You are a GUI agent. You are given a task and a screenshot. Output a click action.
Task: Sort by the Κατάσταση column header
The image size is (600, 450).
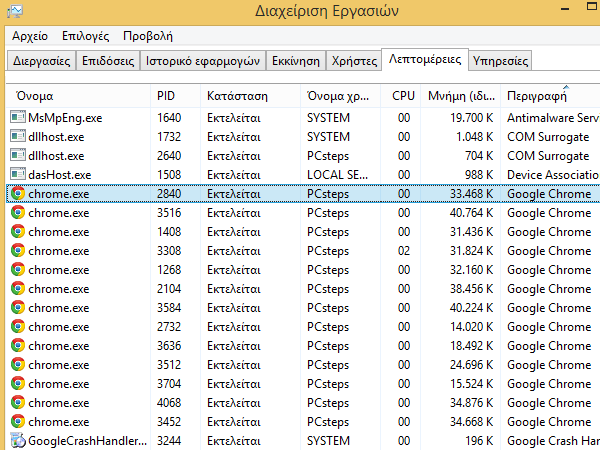tap(251, 96)
